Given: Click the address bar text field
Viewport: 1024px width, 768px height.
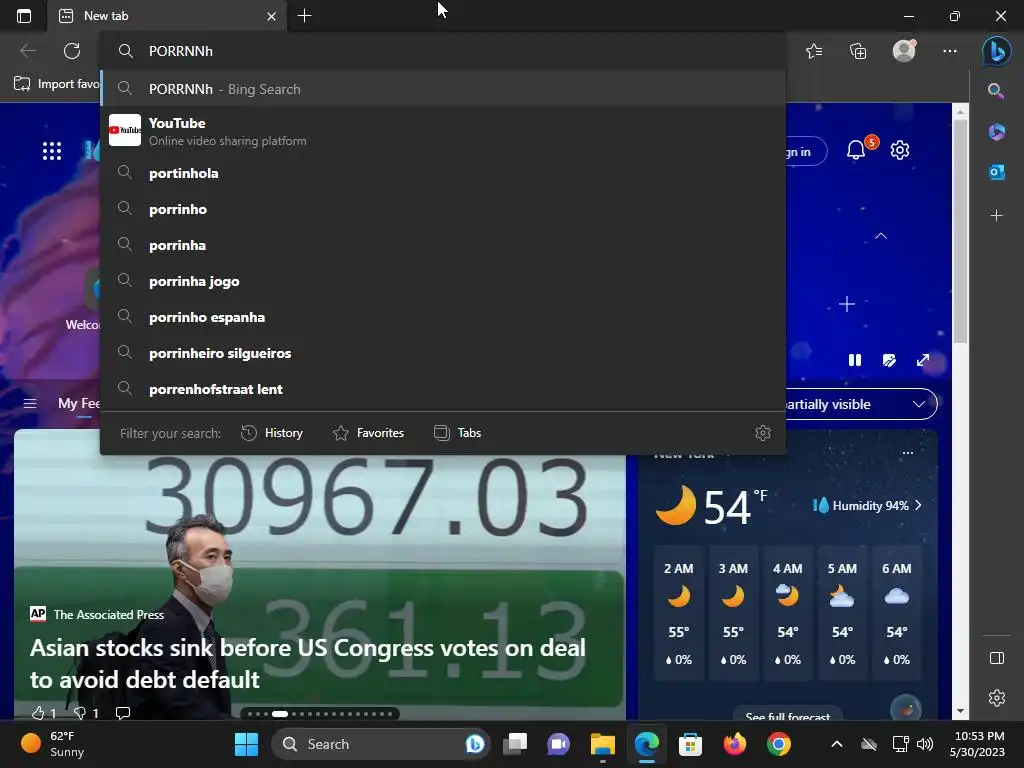Looking at the screenshot, I should [444, 51].
